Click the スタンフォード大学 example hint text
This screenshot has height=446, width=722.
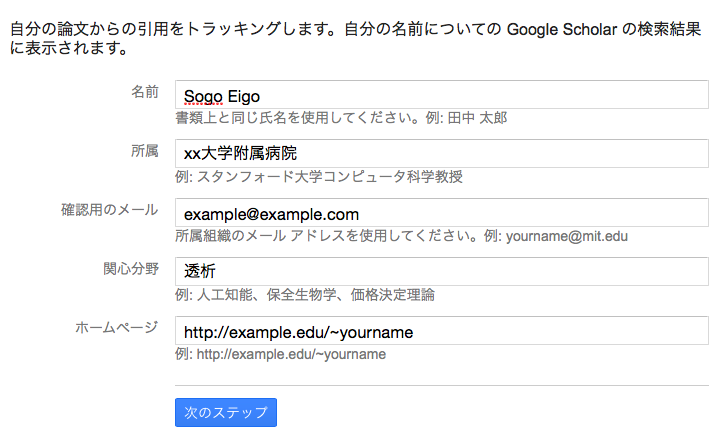coord(319,177)
